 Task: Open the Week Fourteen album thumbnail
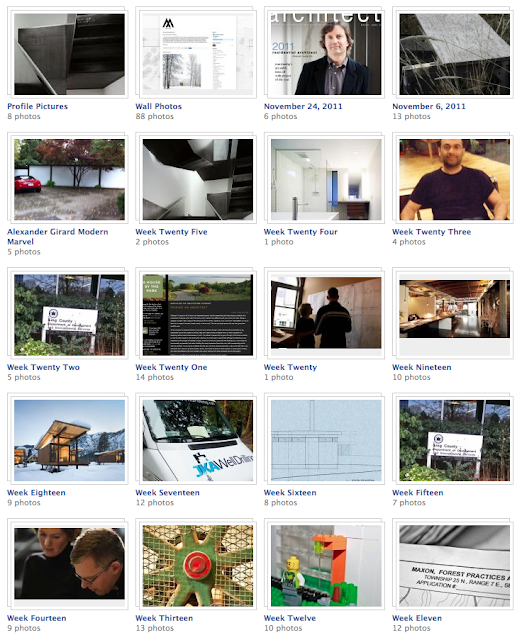pos(69,564)
